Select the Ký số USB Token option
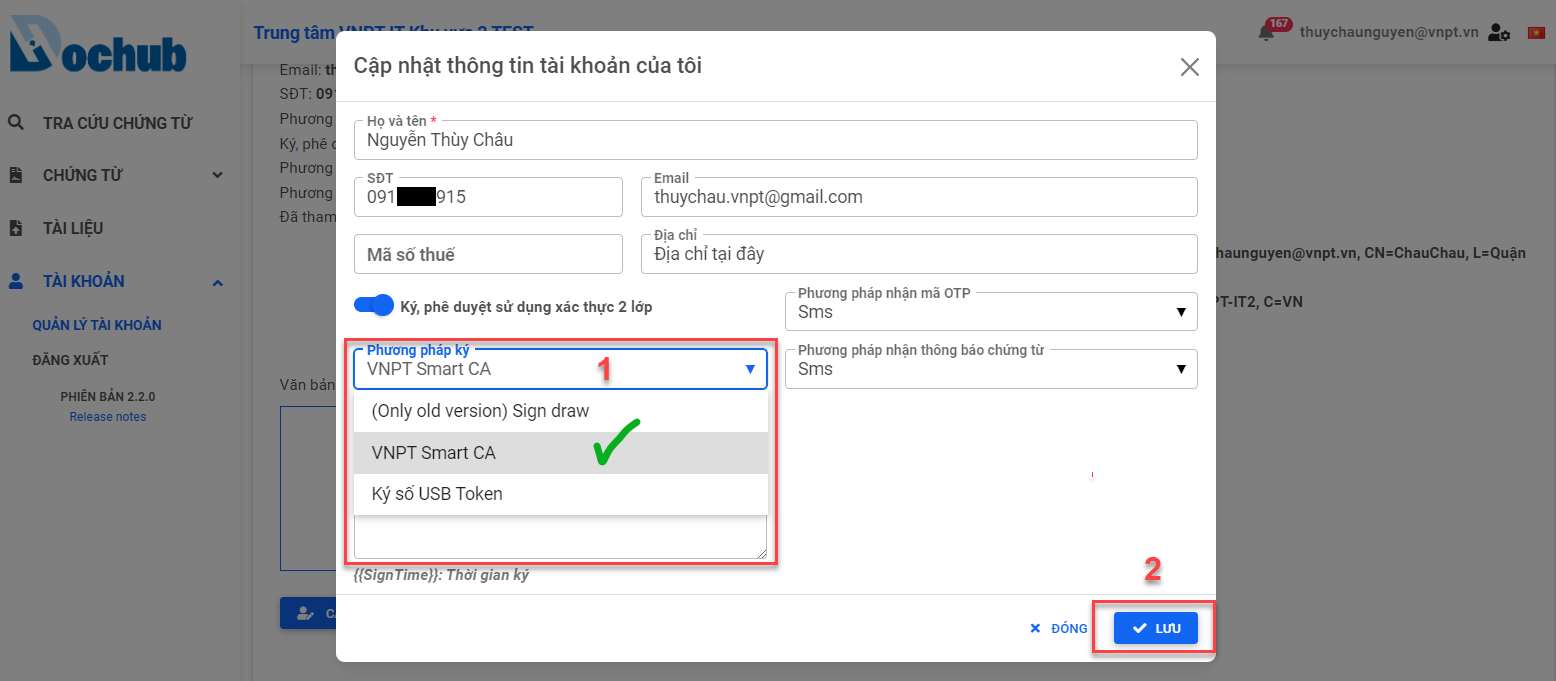The image size is (1556, 681). pos(561,494)
